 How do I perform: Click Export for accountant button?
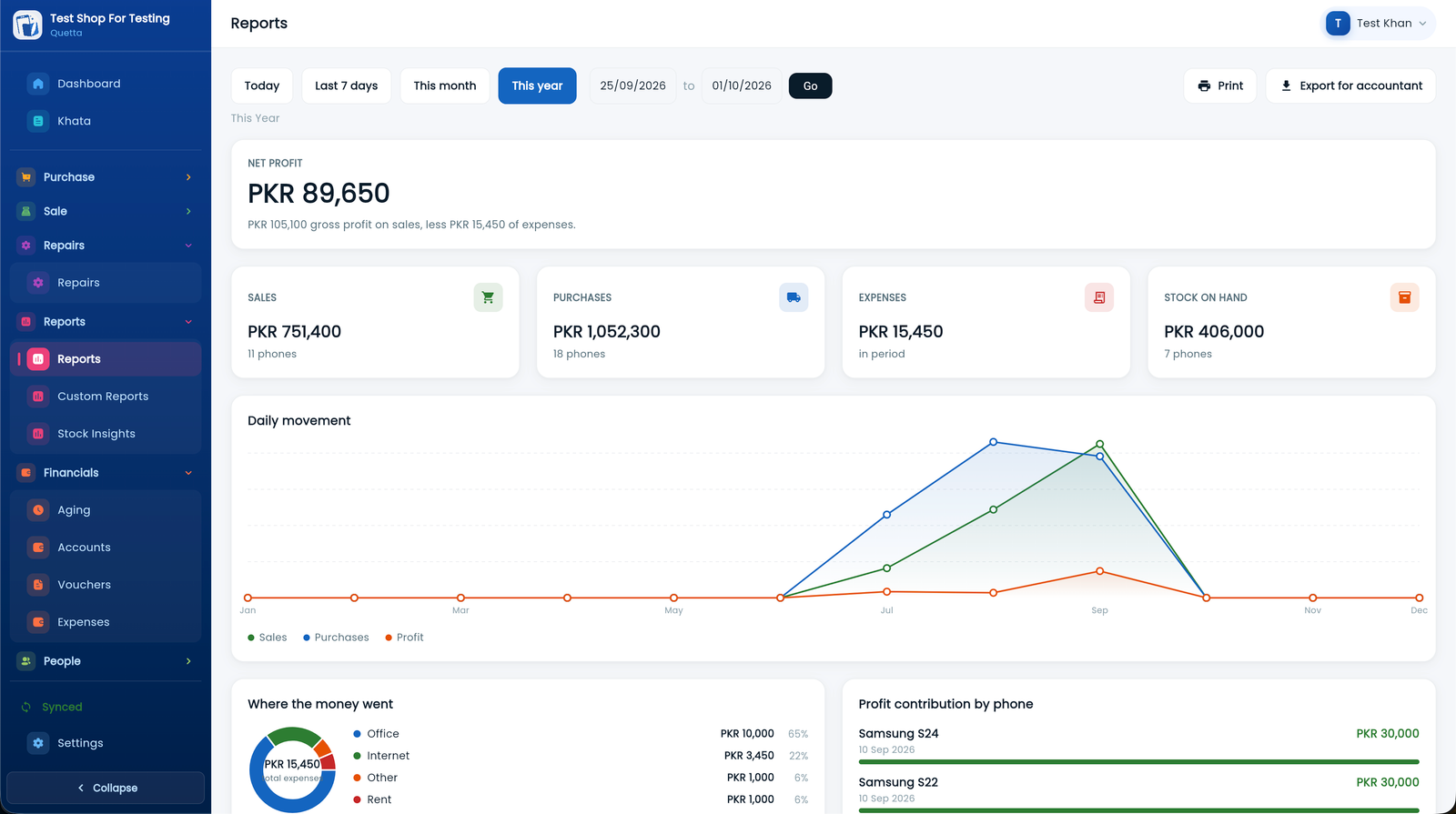click(x=1351, y=85)
